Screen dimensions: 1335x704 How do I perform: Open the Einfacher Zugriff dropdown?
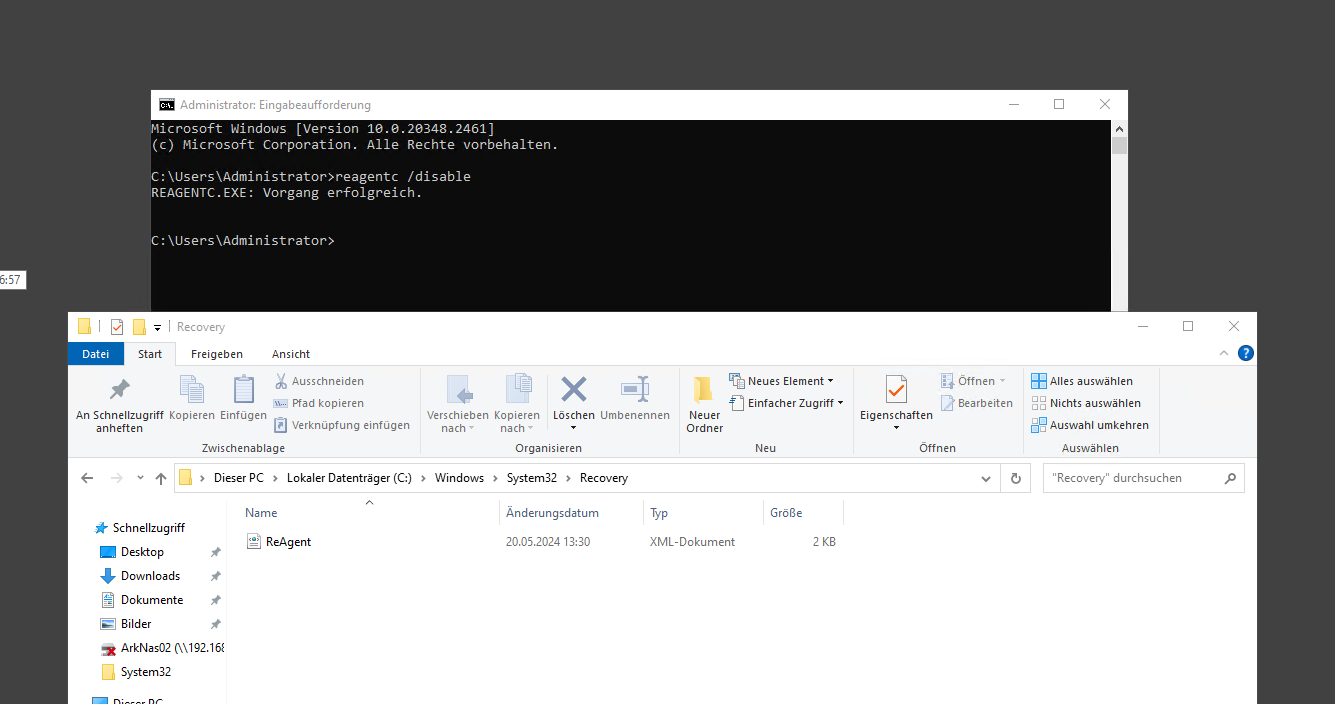pos(786,403)
